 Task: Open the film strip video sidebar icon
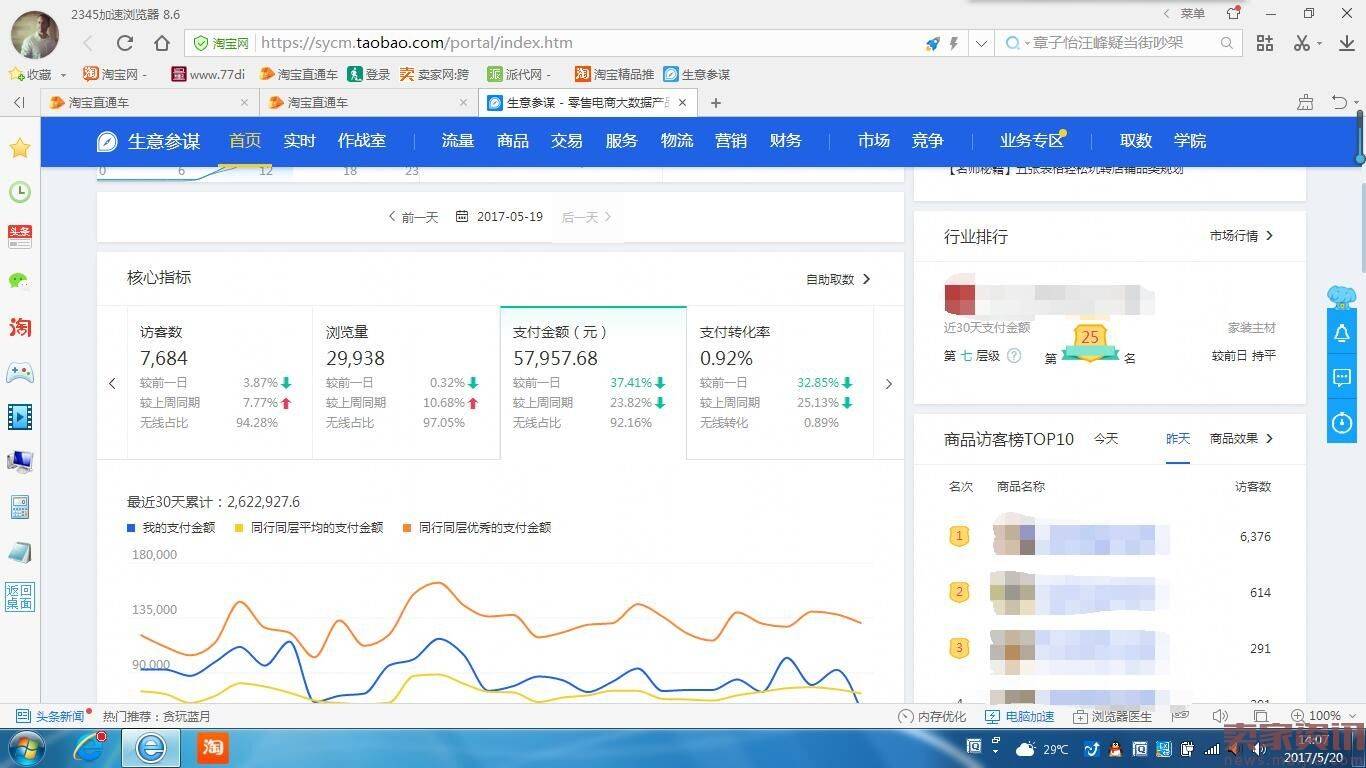[x=20, y=416]
